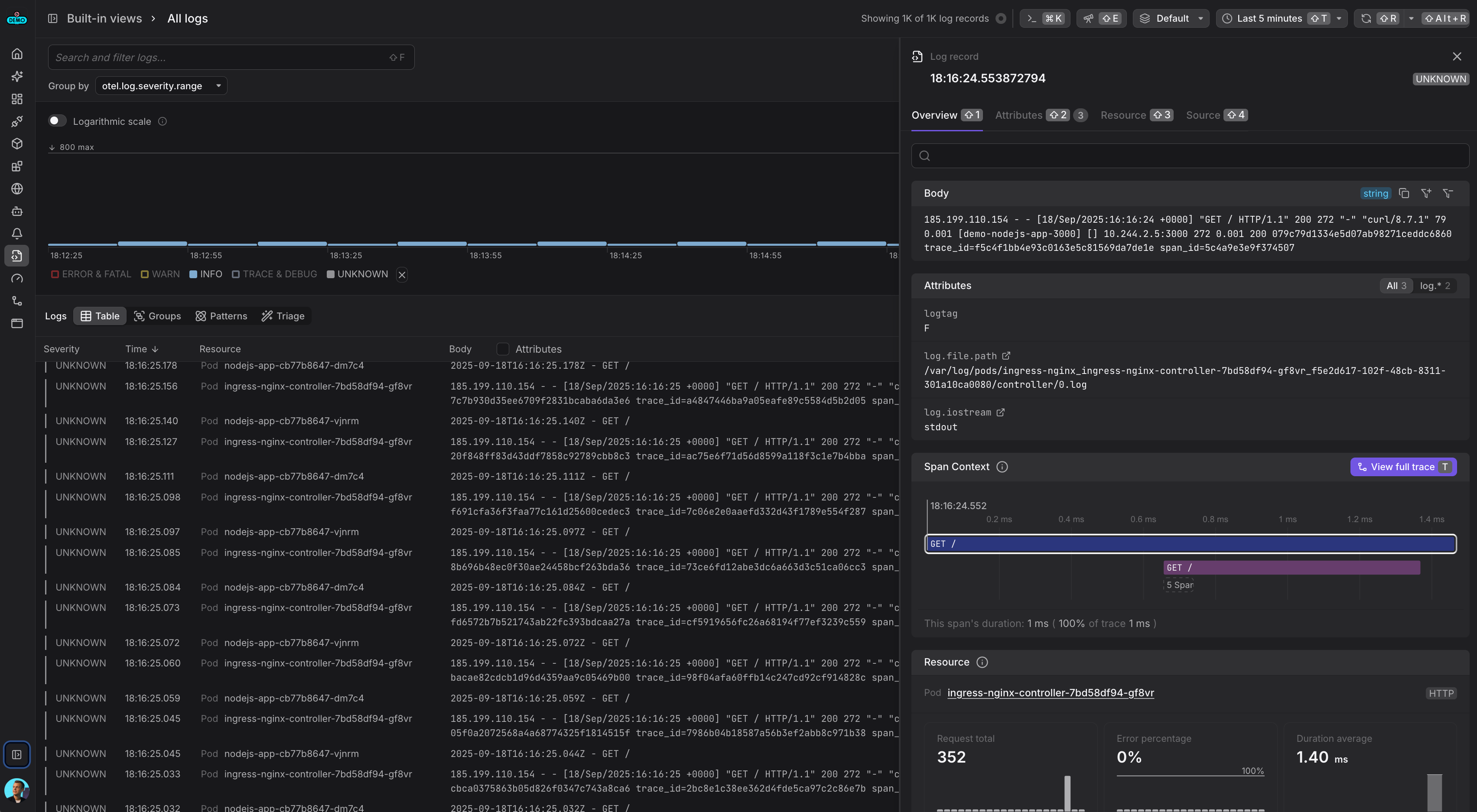Click View full trace button

click(x=1403, y=467)
